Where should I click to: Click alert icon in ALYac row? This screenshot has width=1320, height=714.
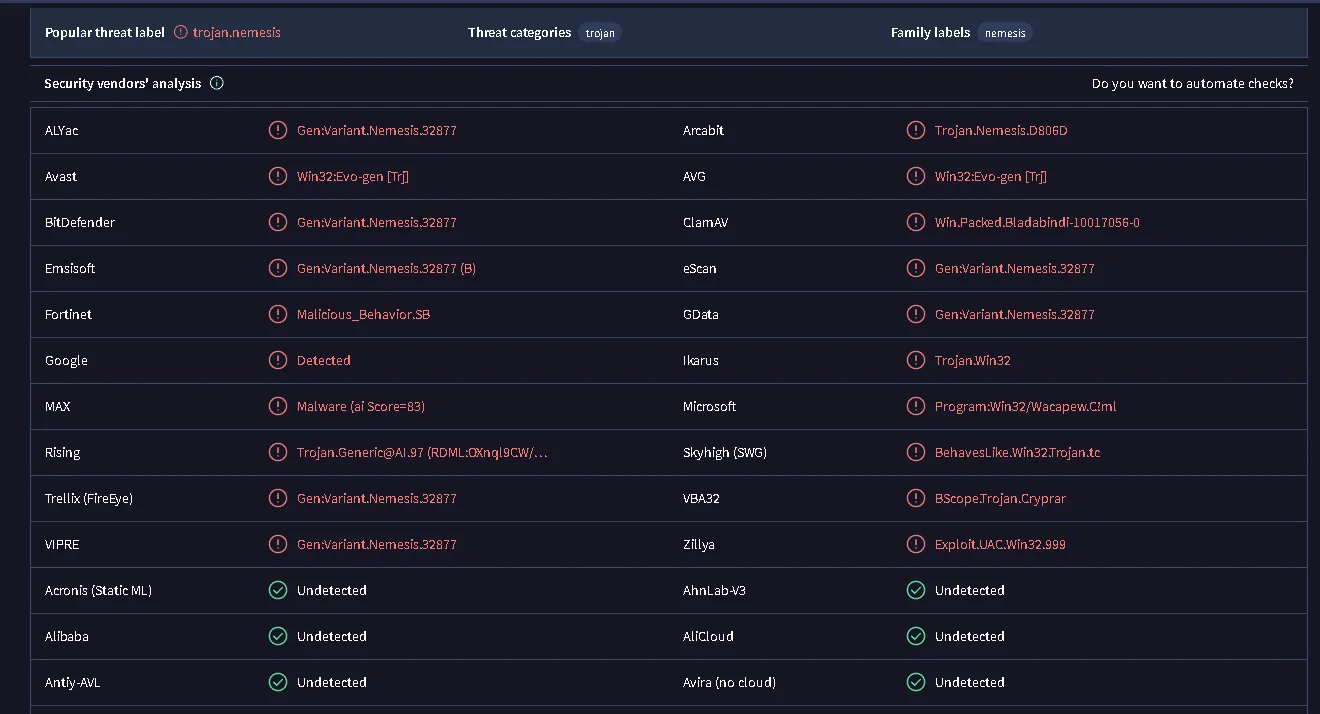tap(278, 130)
